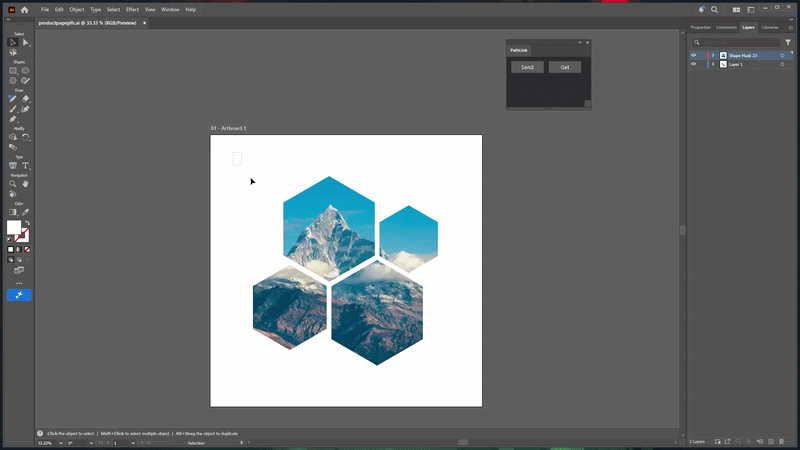Select the Rectangle tool
This screenshot has height=450, width=800.
pyautogui.click(x=13, y=71)
